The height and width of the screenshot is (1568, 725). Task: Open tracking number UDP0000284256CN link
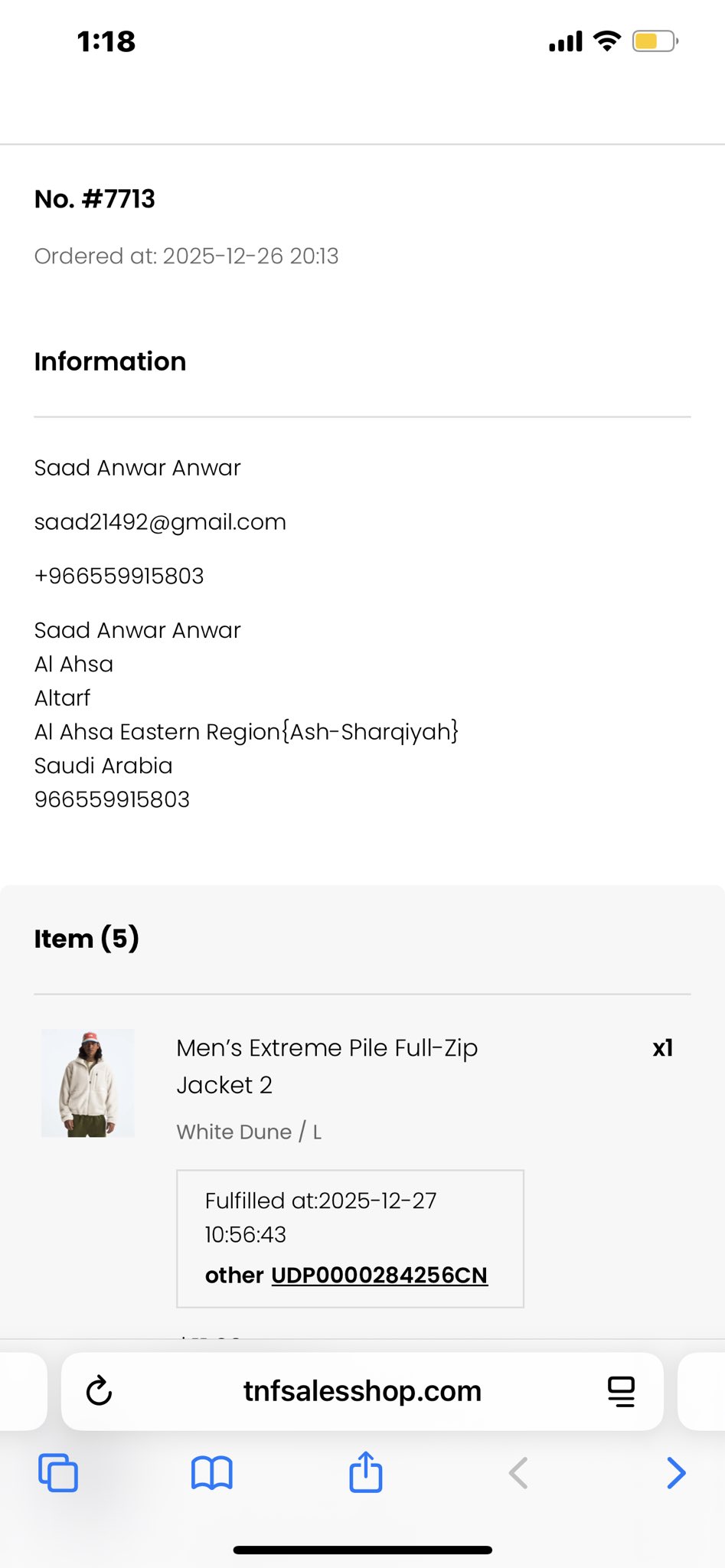click(379, 1275)
